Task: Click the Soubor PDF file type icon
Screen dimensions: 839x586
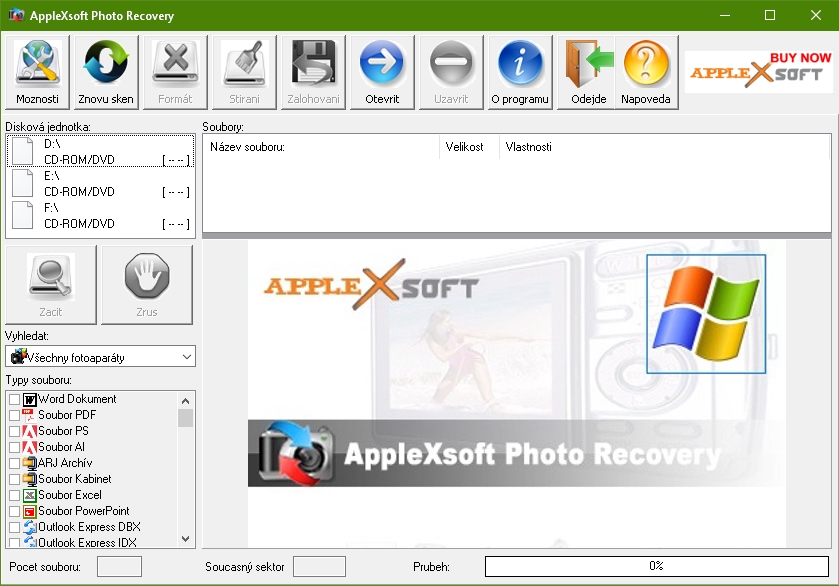Action: click(x=29, y=415)
